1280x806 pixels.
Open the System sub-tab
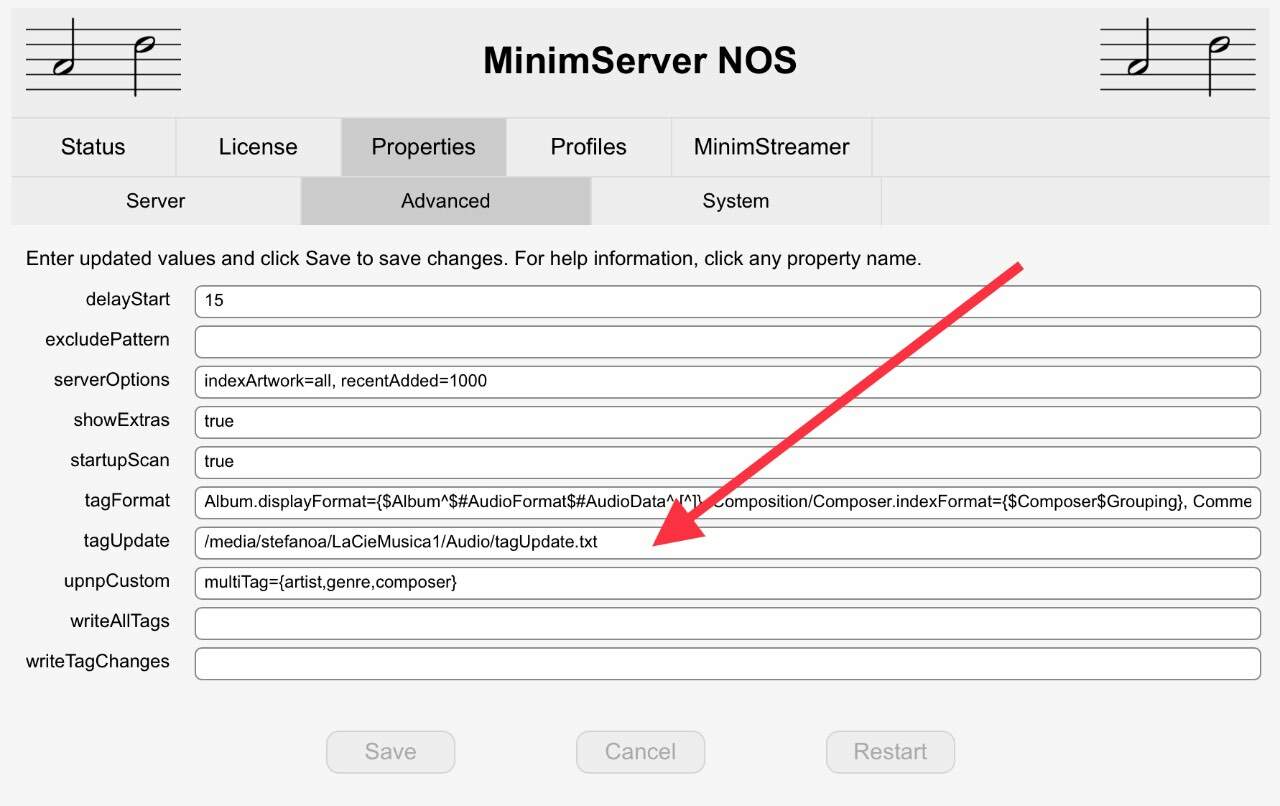[736, 201]
